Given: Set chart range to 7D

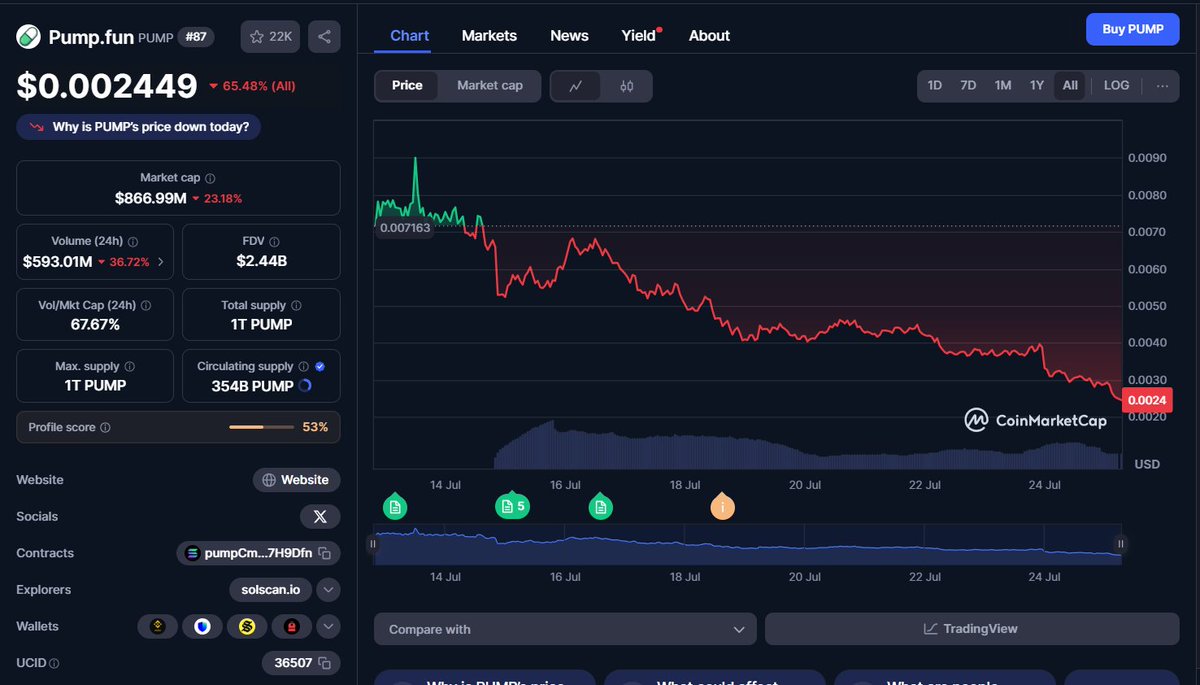Looking at the screenshot, I should pyautogui.click(x=968, y=86).
